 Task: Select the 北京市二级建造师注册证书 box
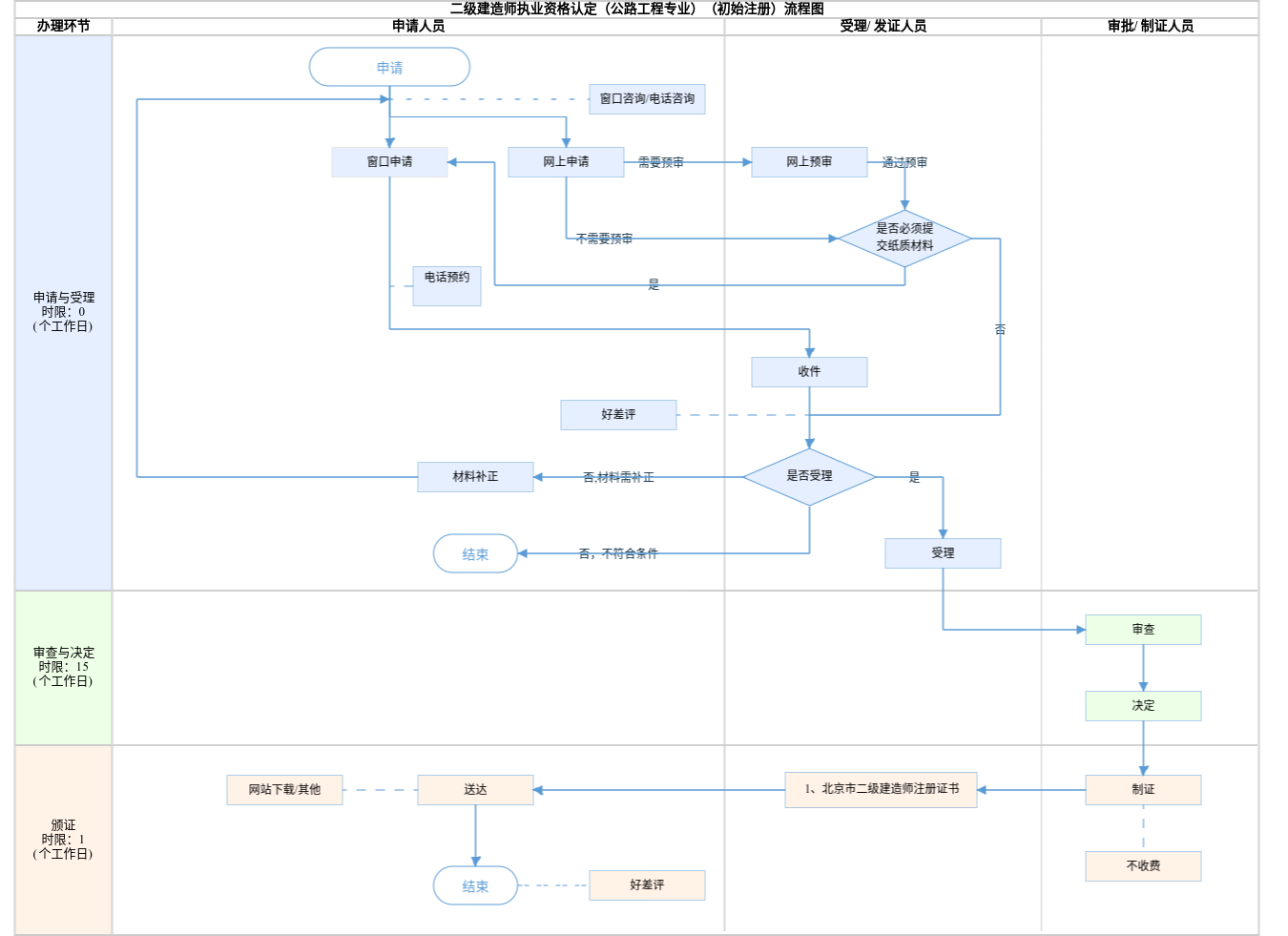881,790
